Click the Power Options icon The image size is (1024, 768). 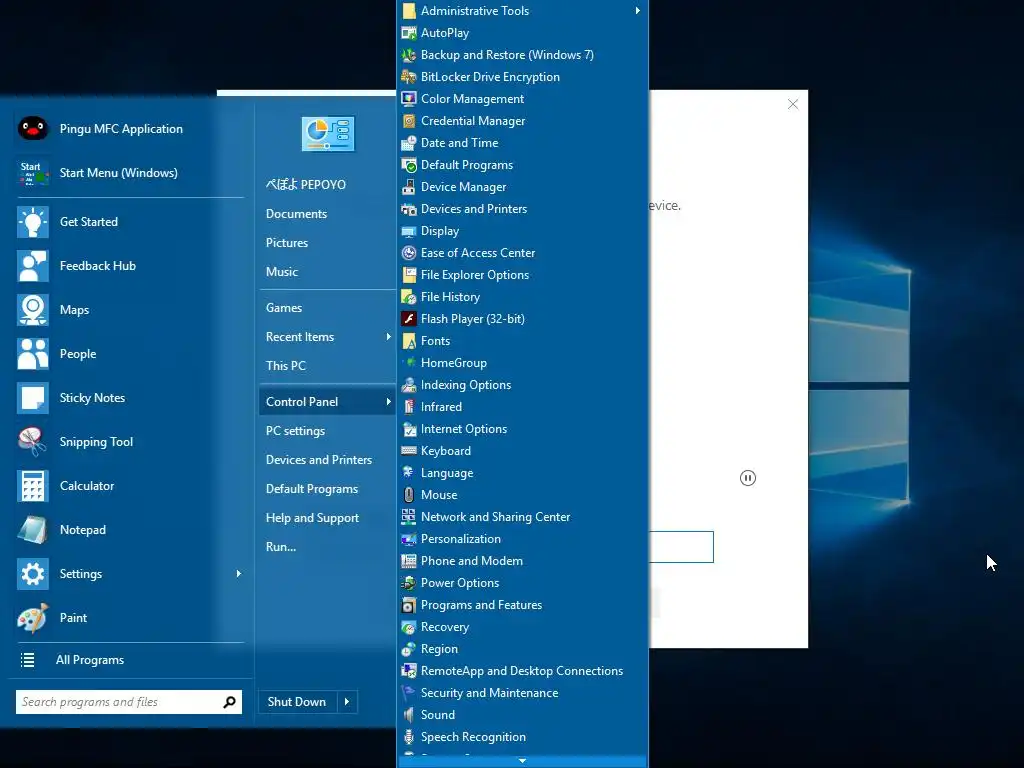pos(409,583)
